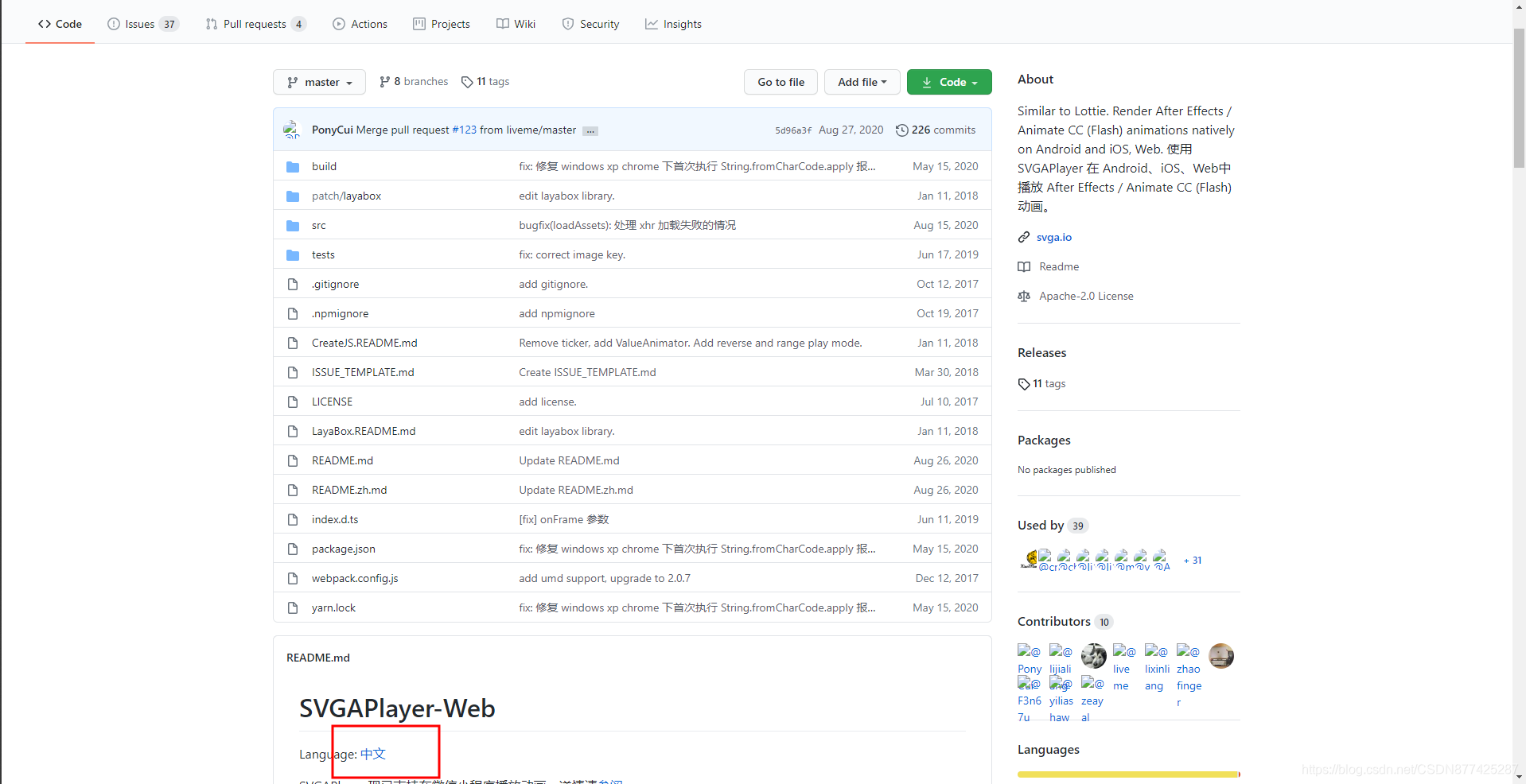
Task: Open yarn.lock file
Action: coord(333,607)
